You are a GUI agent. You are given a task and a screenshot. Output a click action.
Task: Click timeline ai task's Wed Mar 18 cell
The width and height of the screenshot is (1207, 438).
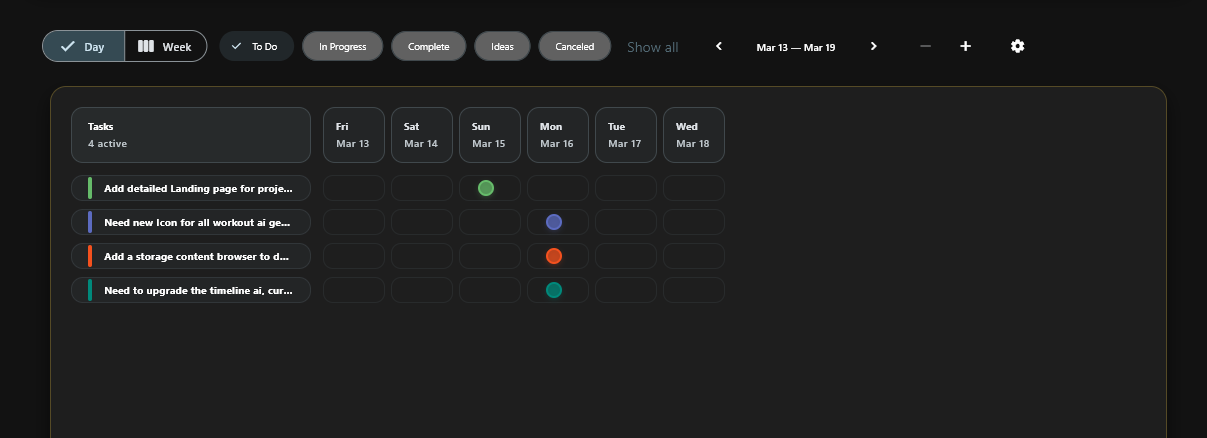[x=694, y=290]
